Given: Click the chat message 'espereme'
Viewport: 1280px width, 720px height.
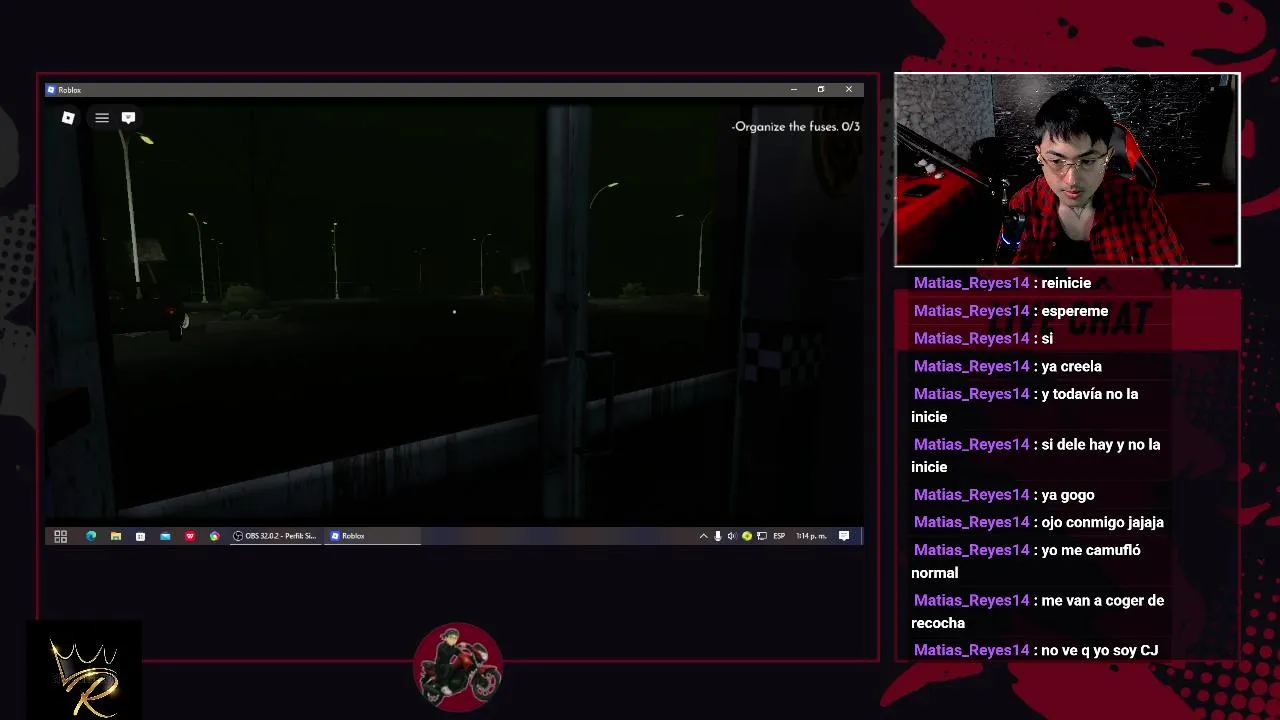Looking at the screenshot, I should [x=1074, y=311].
